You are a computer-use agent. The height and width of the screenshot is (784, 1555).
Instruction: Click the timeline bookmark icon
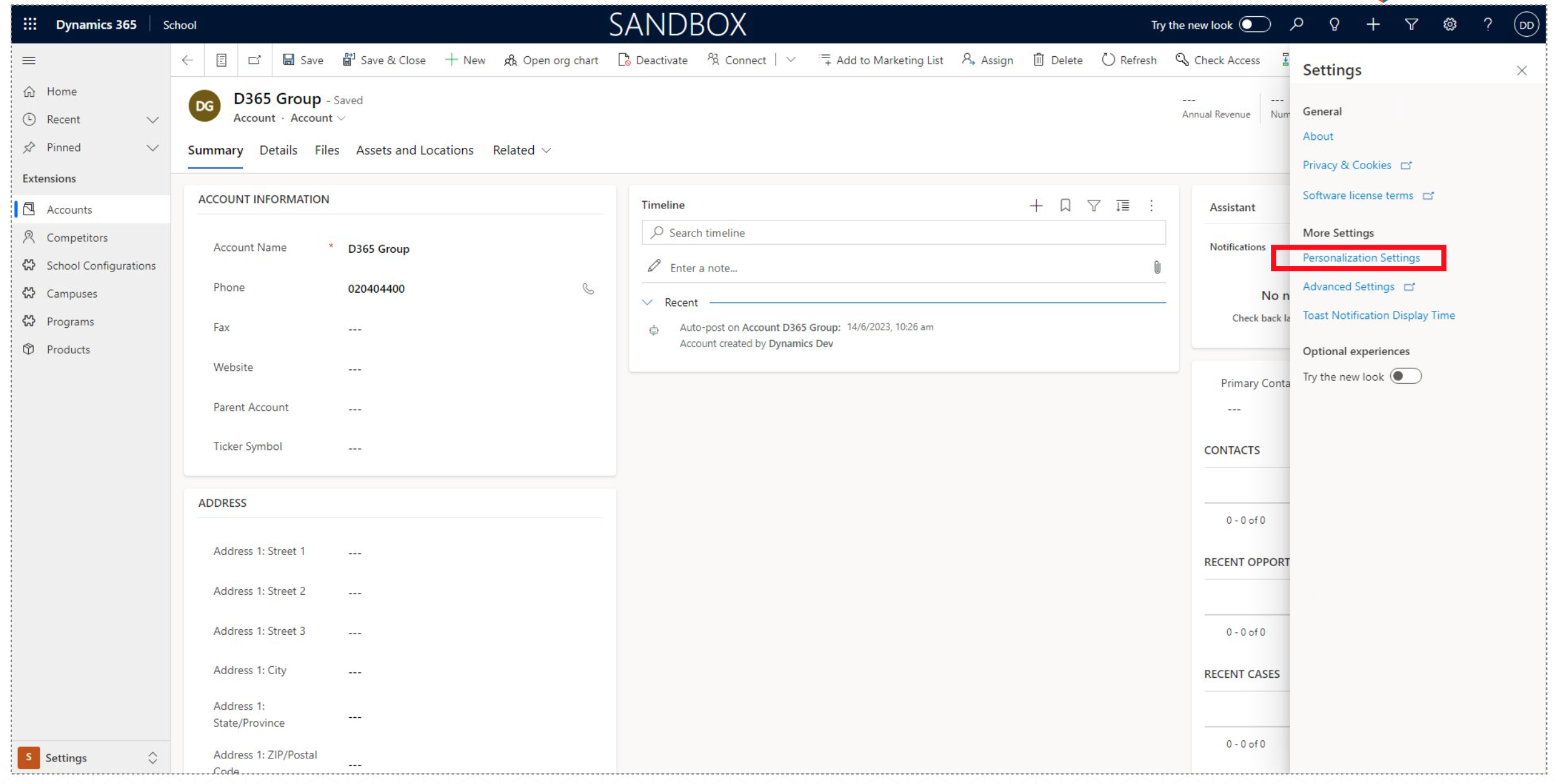tap(1065, 205)
